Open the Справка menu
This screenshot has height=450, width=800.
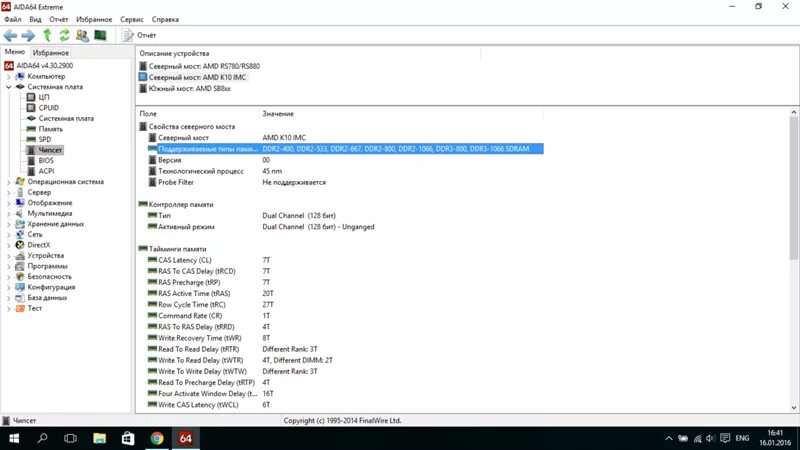[165, 19]
